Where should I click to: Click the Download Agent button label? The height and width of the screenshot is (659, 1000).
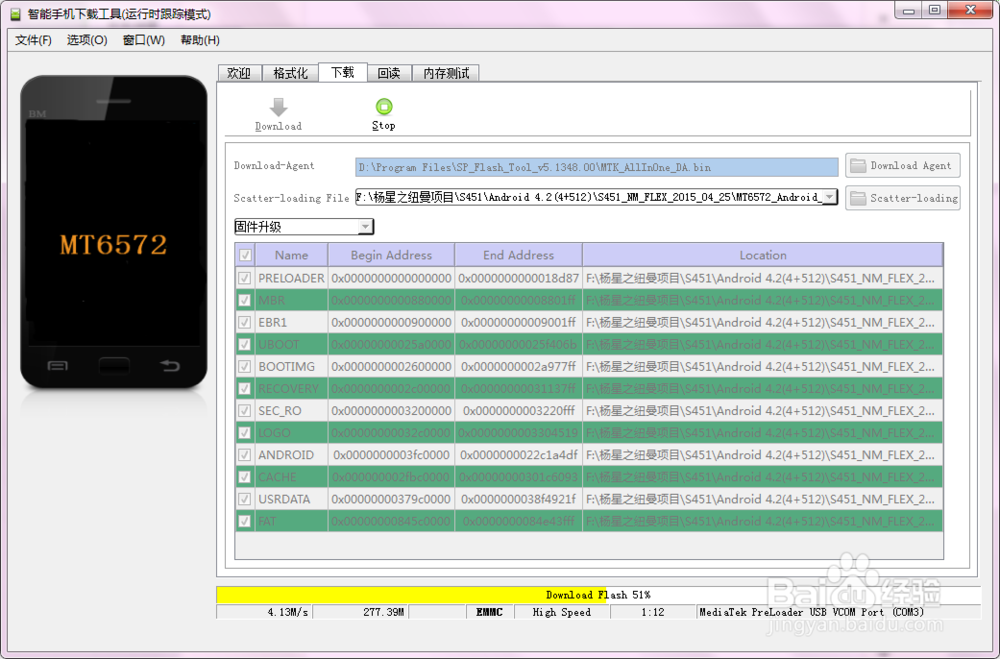pos(910,166)
